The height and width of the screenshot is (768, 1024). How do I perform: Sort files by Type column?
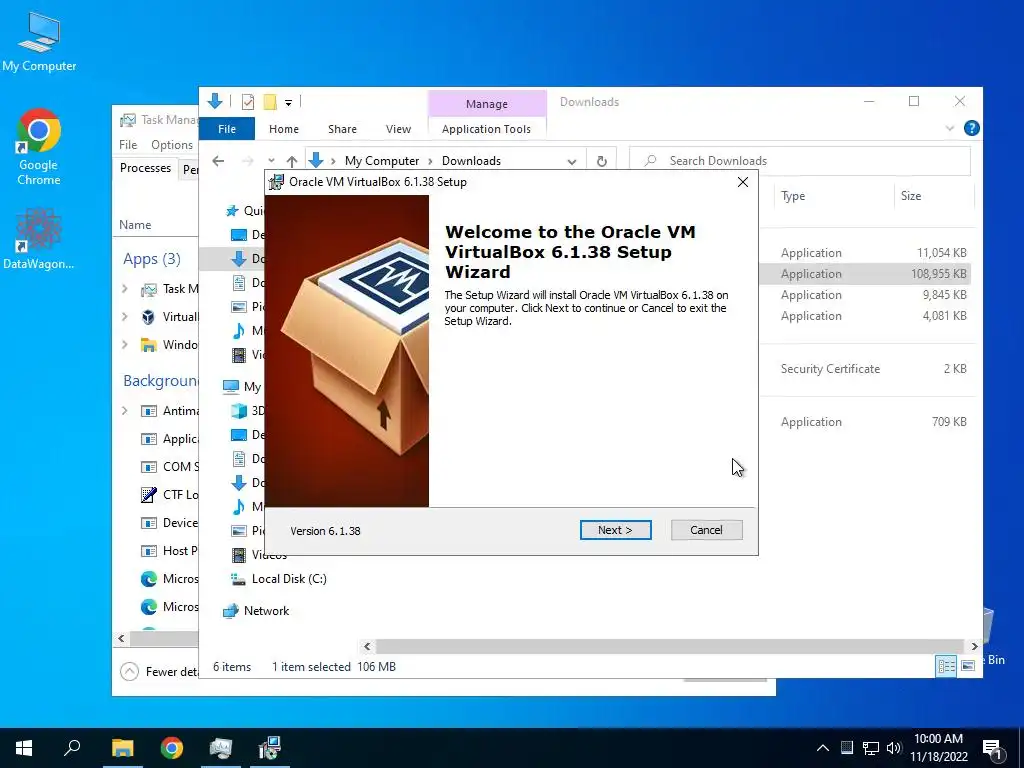pyautogui.click(x=833, y=196)
